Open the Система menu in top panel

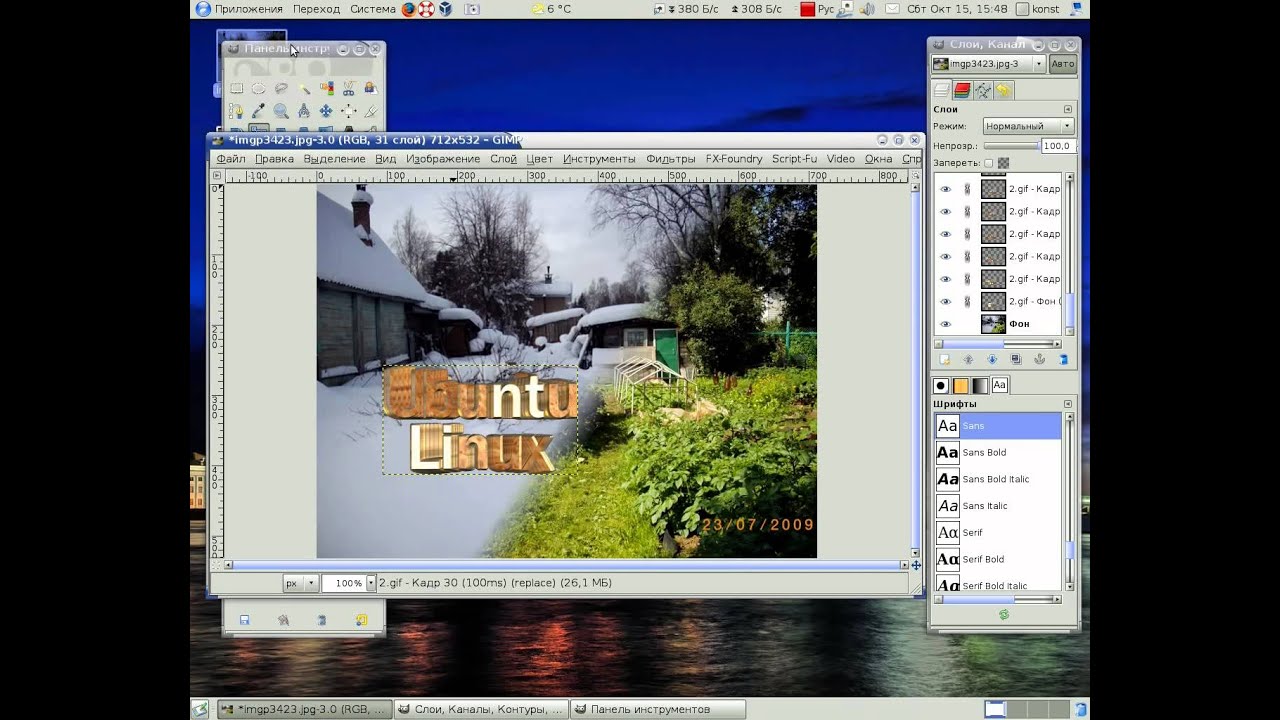(373, 9)
